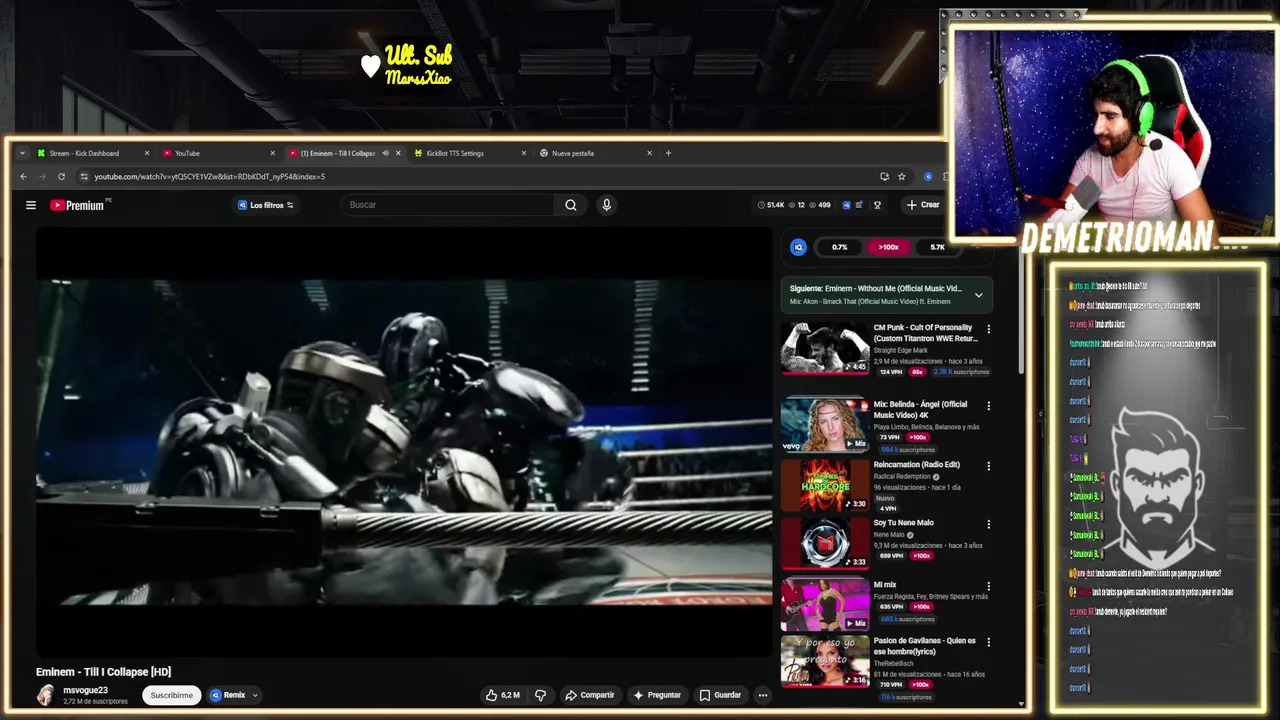This screenshot has width=1280, height=720.
Task: Open Reincarnation Radio Edit thumbnail
Action: point(825,485)
